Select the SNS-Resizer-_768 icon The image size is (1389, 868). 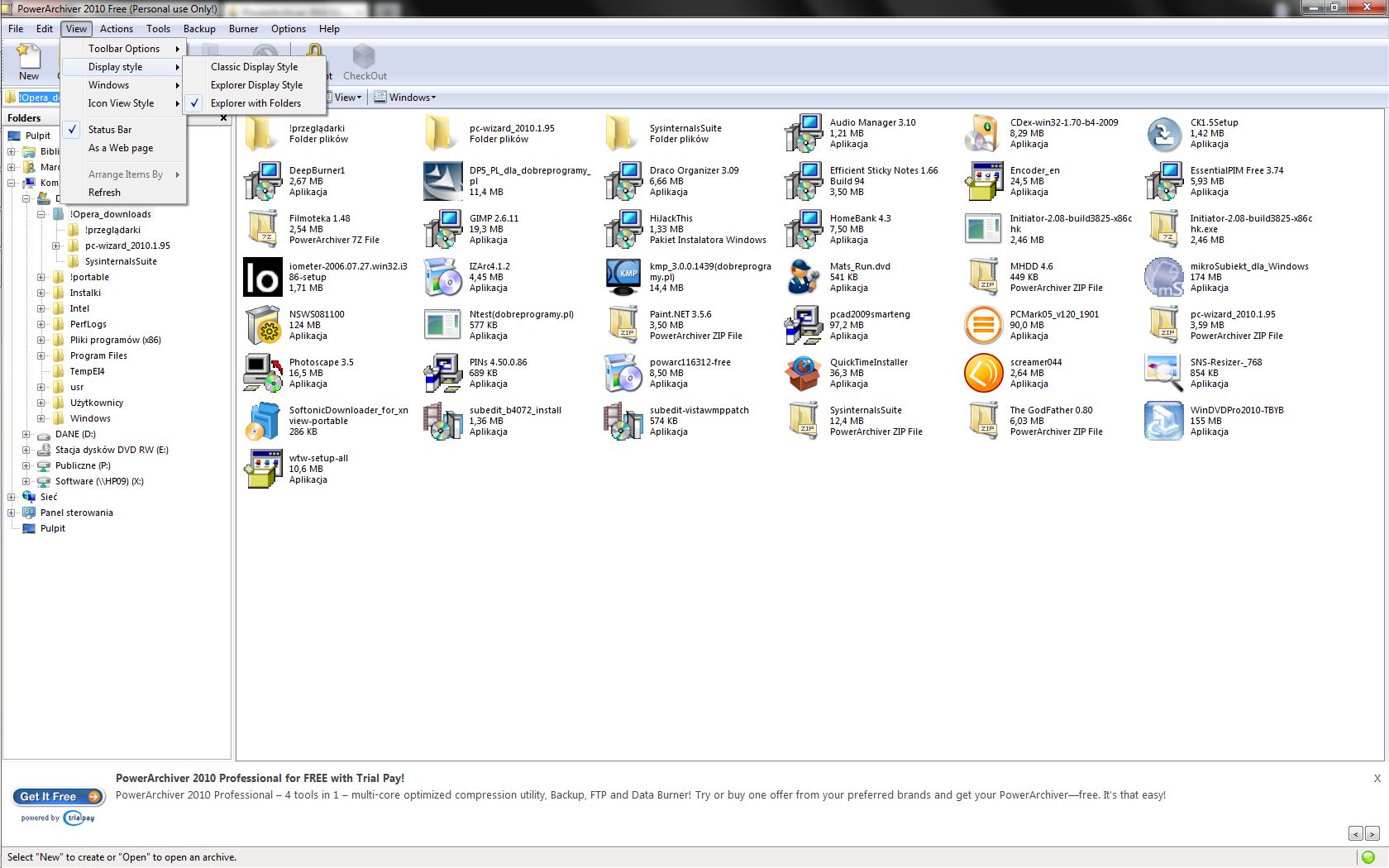(x=1164, y=373)
